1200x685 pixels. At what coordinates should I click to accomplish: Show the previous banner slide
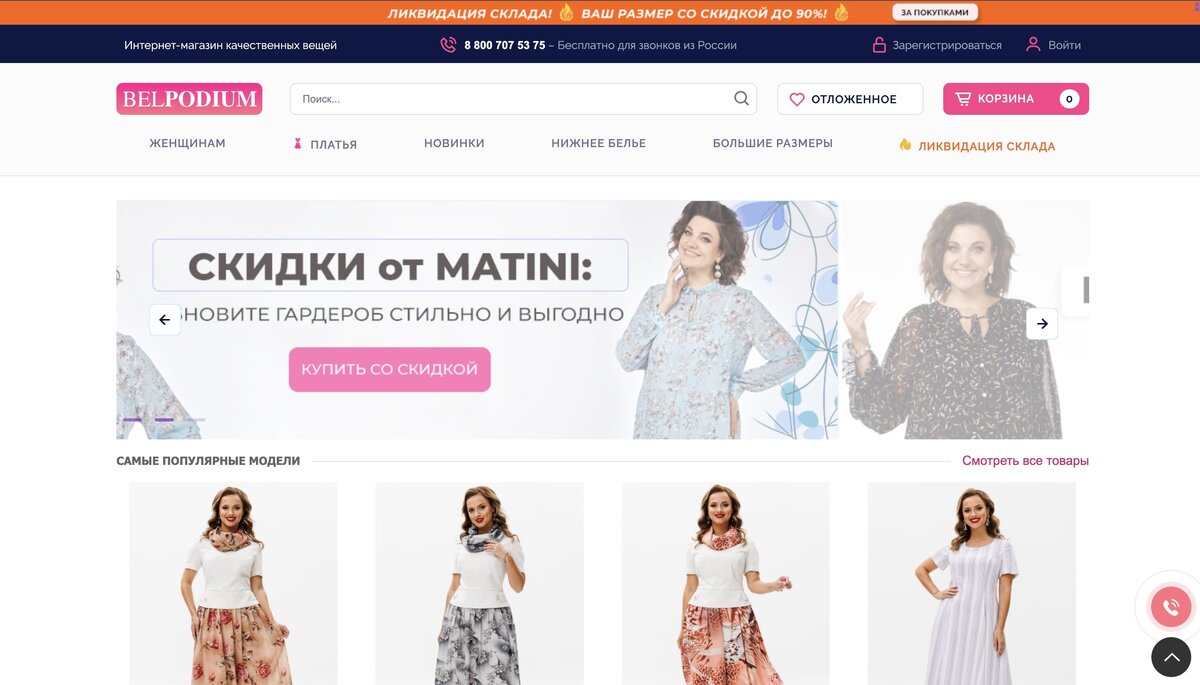(165, 320)
